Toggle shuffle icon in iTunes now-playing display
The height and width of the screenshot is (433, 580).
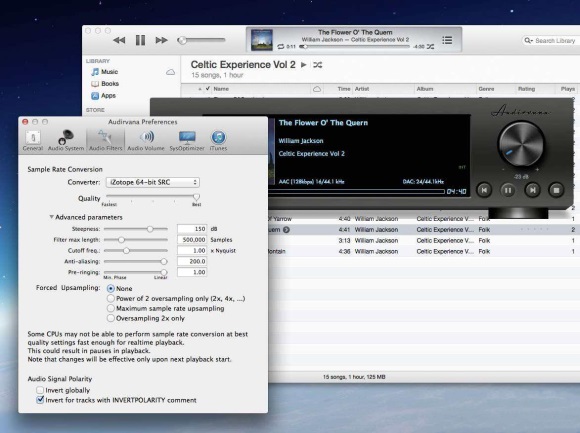pyautogui.click(x=431, y=47)
